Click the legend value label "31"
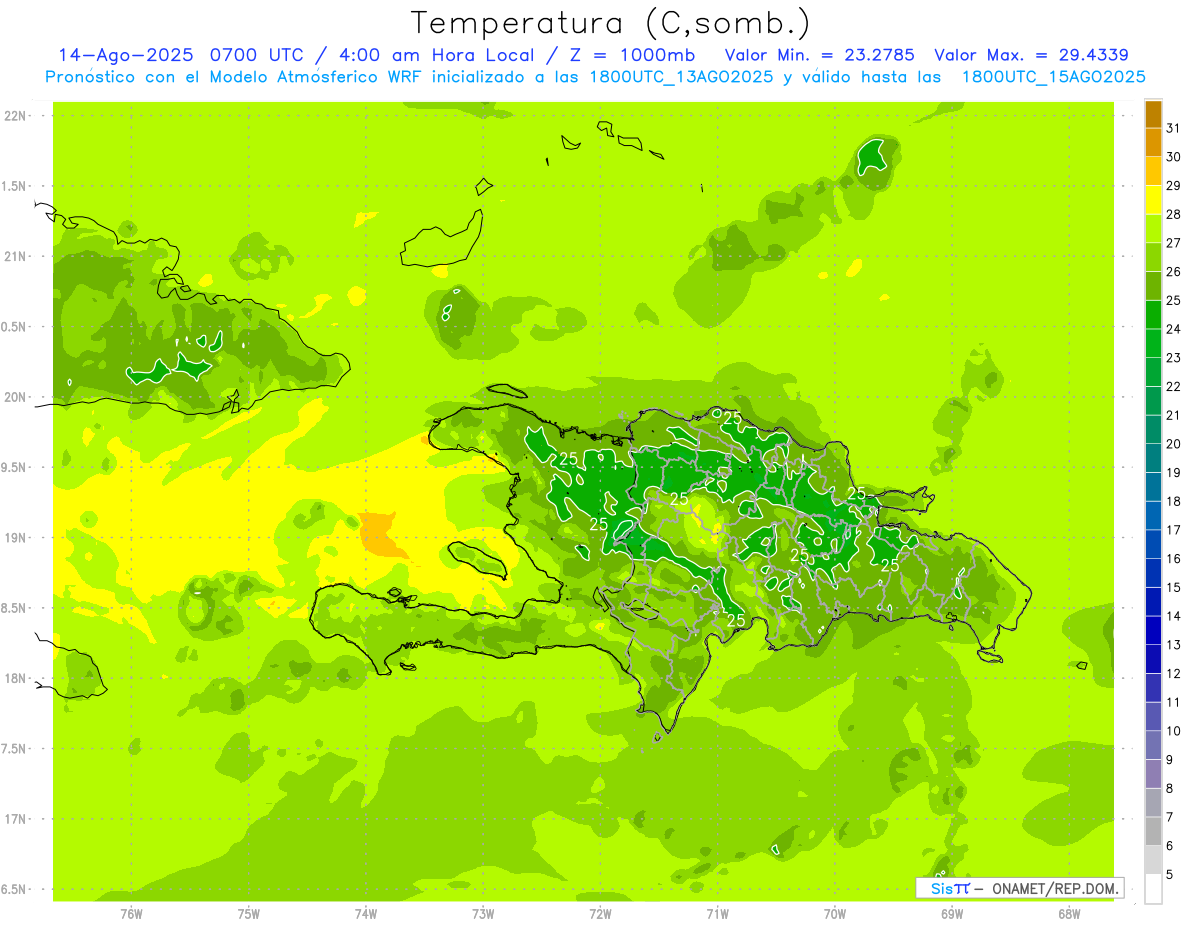This screenshot has height=927, width=1200. pyautogui.click(x=1174, y=128)
